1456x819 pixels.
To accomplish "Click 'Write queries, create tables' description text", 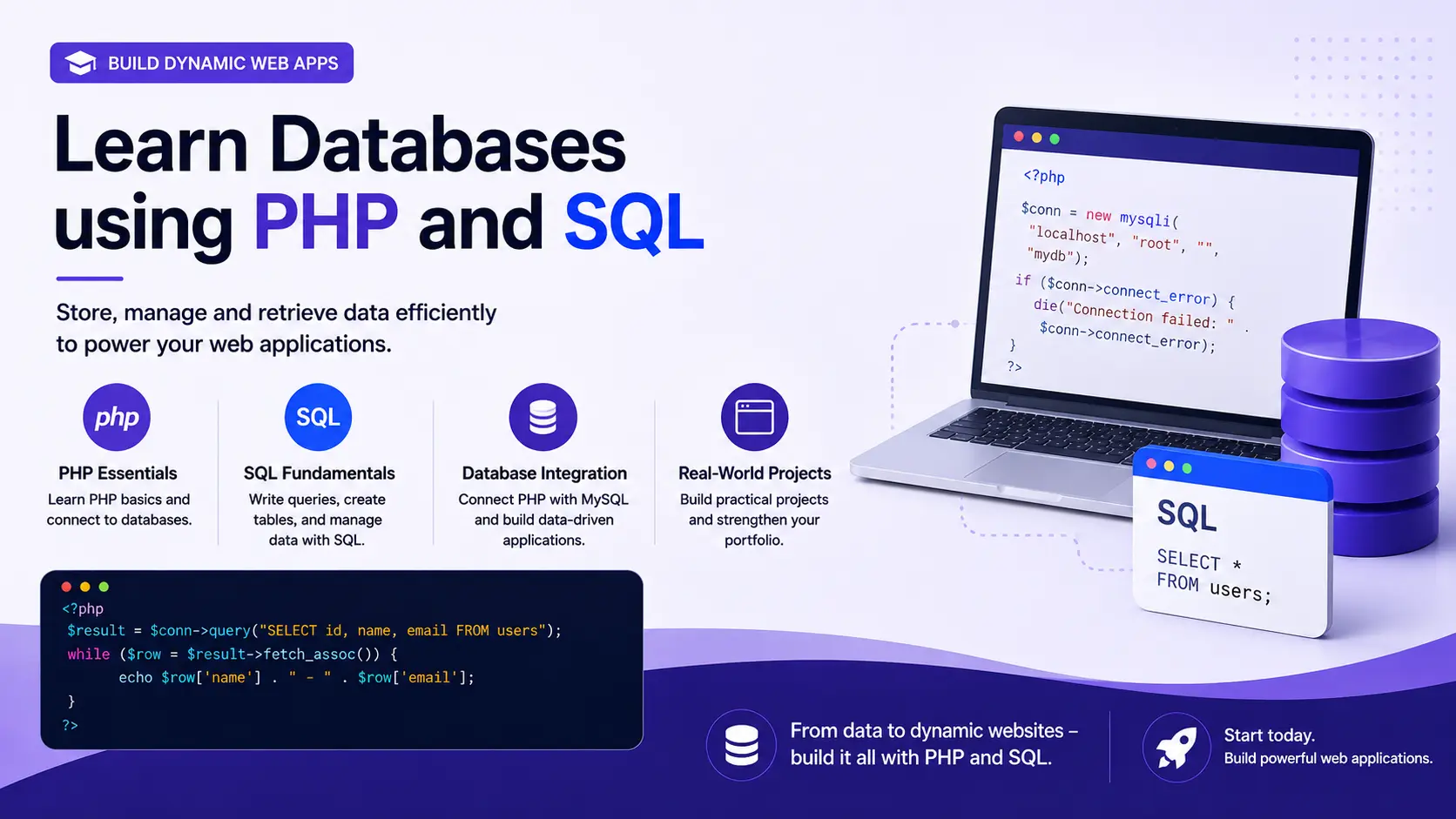I will (317, 520).
